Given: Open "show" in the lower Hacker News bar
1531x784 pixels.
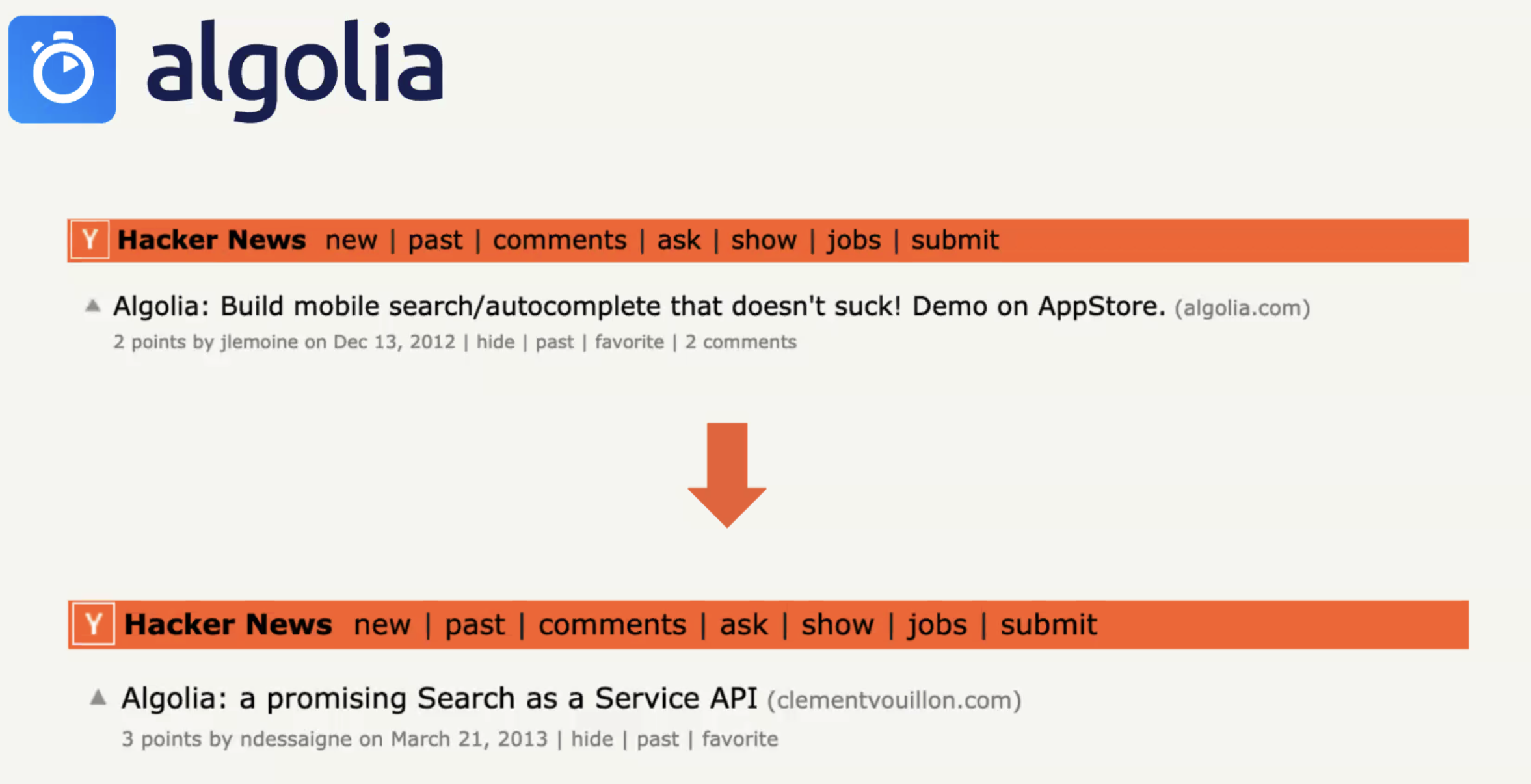Looking at the screenshot, I should coord(837,625).
